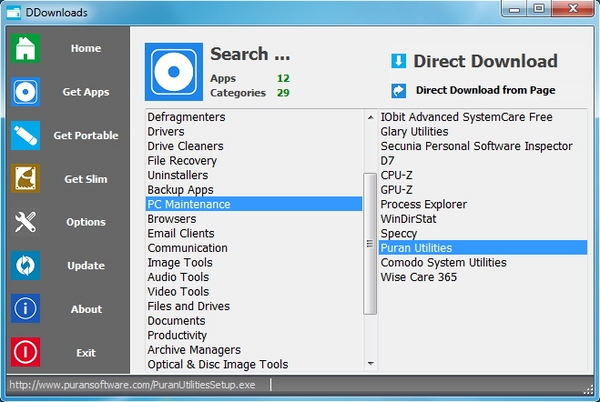Click the Direct Download from Page arrow icon

pos(398,91)
